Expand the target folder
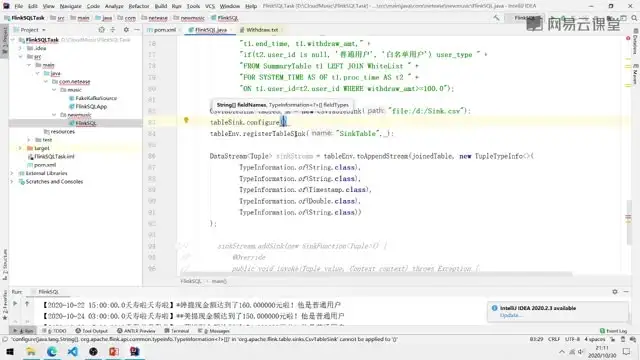Image resolution: width=640 pixels, height=360 pixels. [20, 148]
